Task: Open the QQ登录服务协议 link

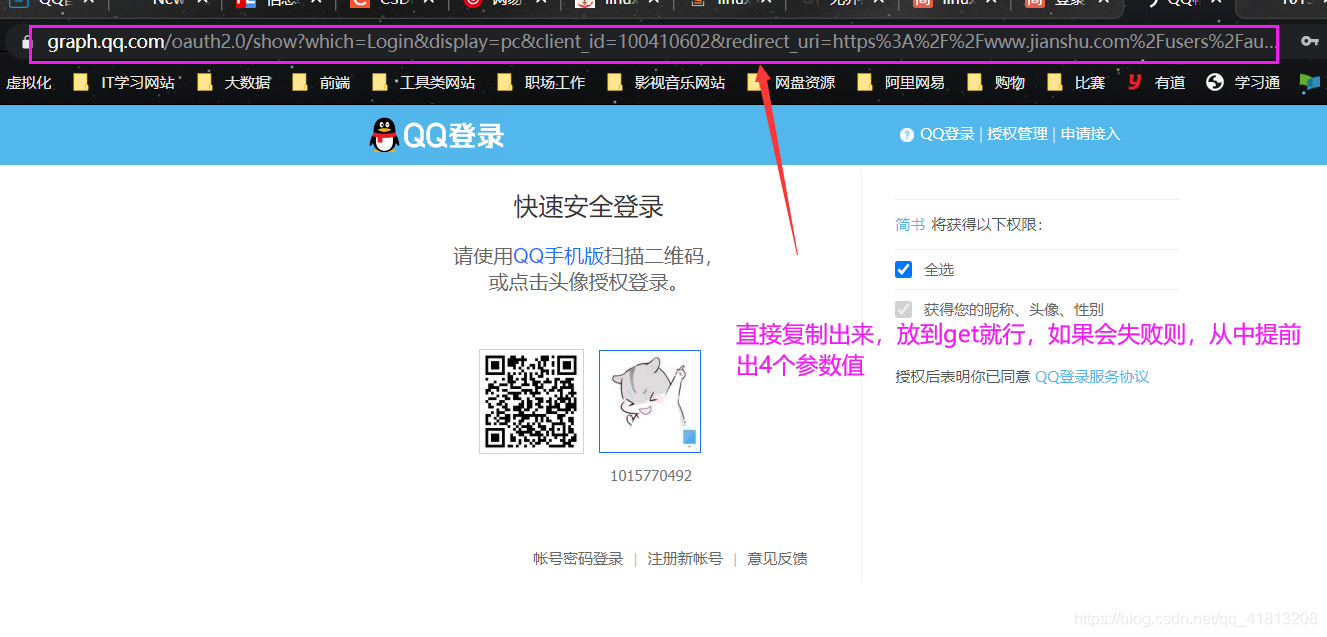Action: click(x=1092, y=377)
